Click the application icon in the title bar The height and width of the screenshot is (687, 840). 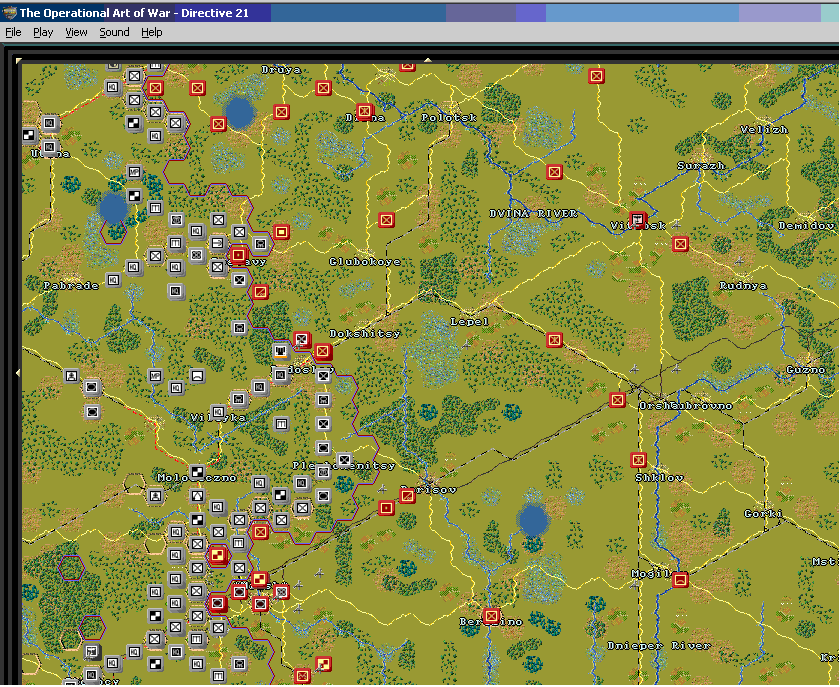pyautogui.click(x=9, y=12)
